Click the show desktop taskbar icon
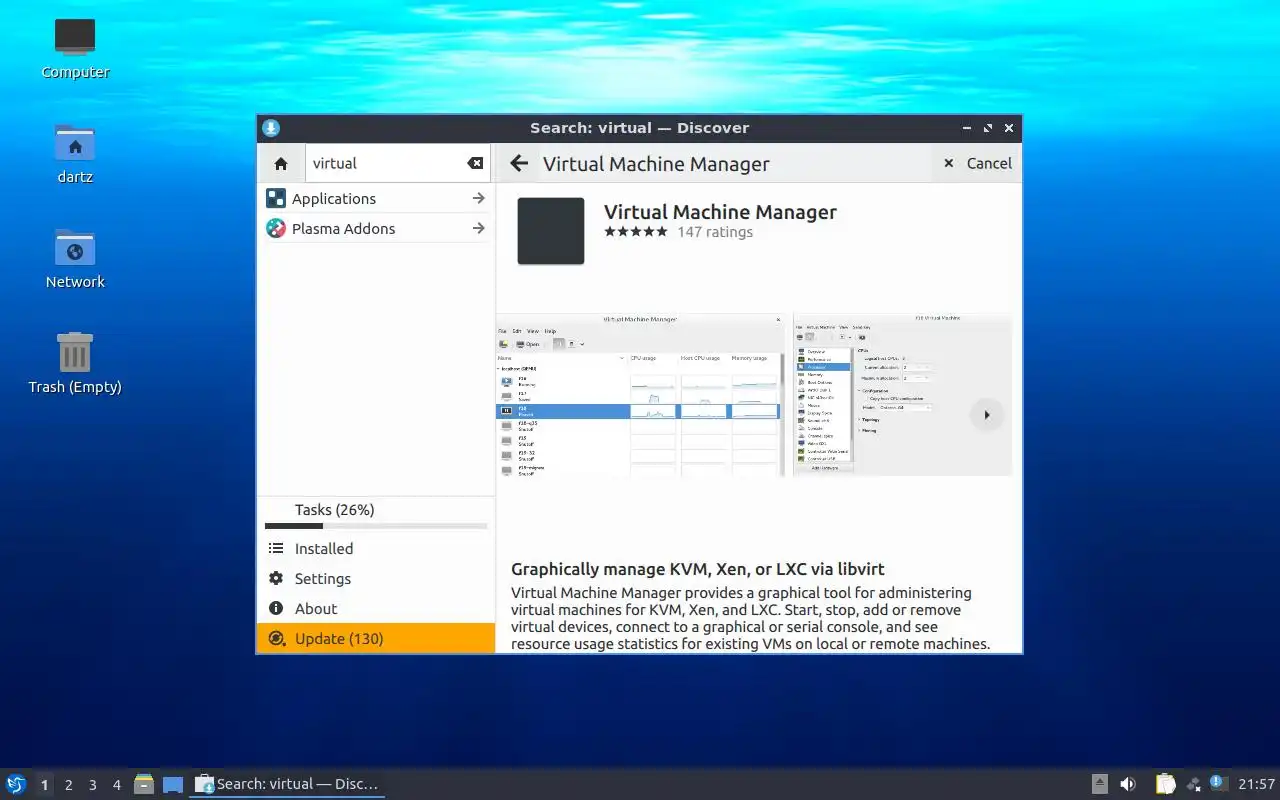1280x800 pixels. (x=173, y=784)
